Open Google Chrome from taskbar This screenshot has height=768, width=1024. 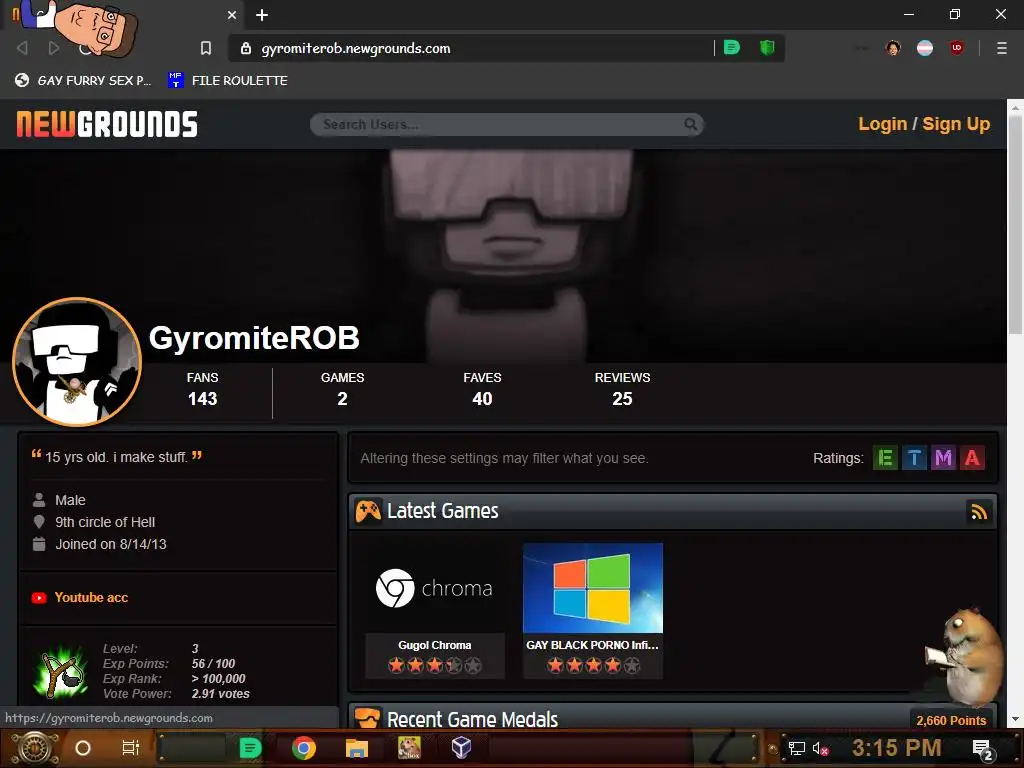pyautogui.click(x=304, y=748)
